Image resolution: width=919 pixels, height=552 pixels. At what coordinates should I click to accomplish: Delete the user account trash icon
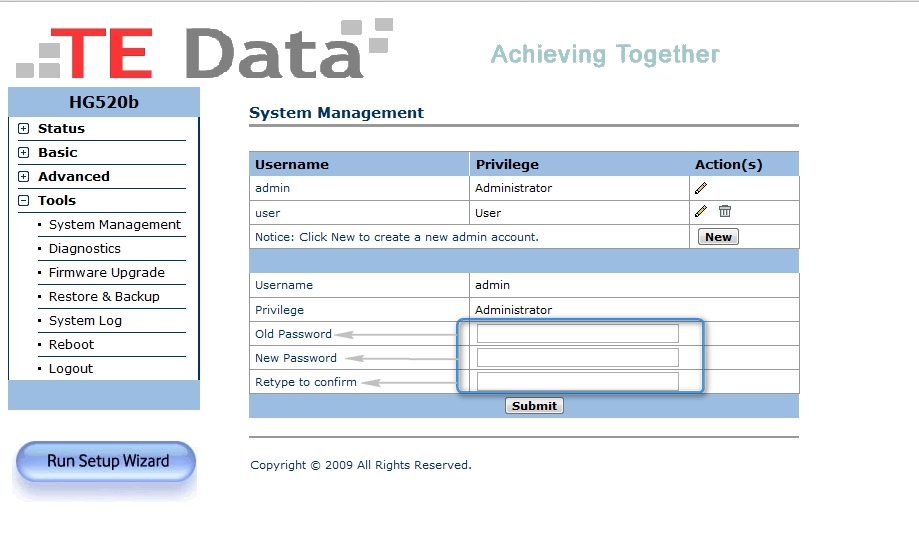725,211
